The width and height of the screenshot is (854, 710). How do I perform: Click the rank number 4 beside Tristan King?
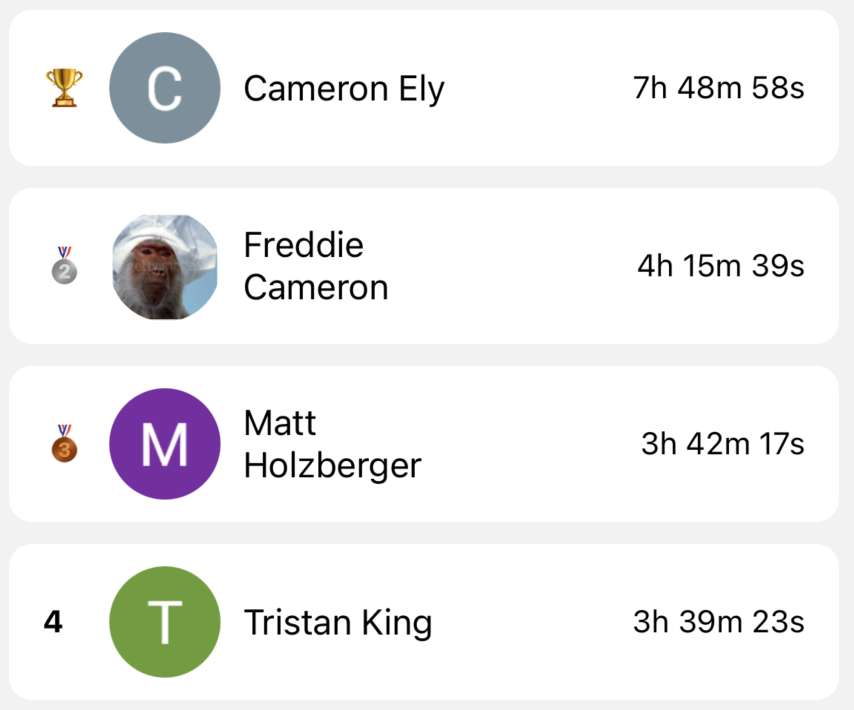click(52, 621)
